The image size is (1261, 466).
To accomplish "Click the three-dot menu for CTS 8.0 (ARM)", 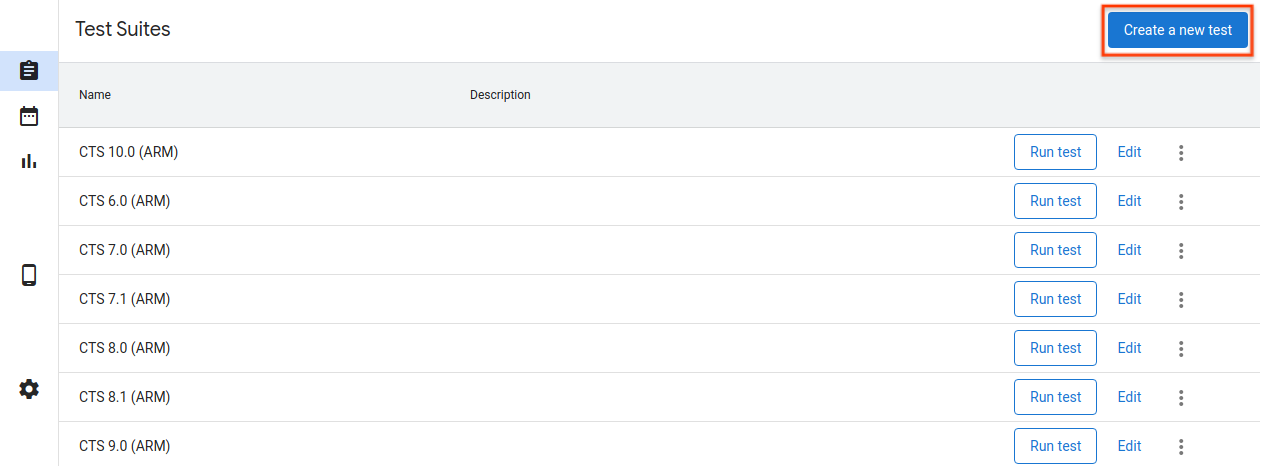I will point(1181,349).
